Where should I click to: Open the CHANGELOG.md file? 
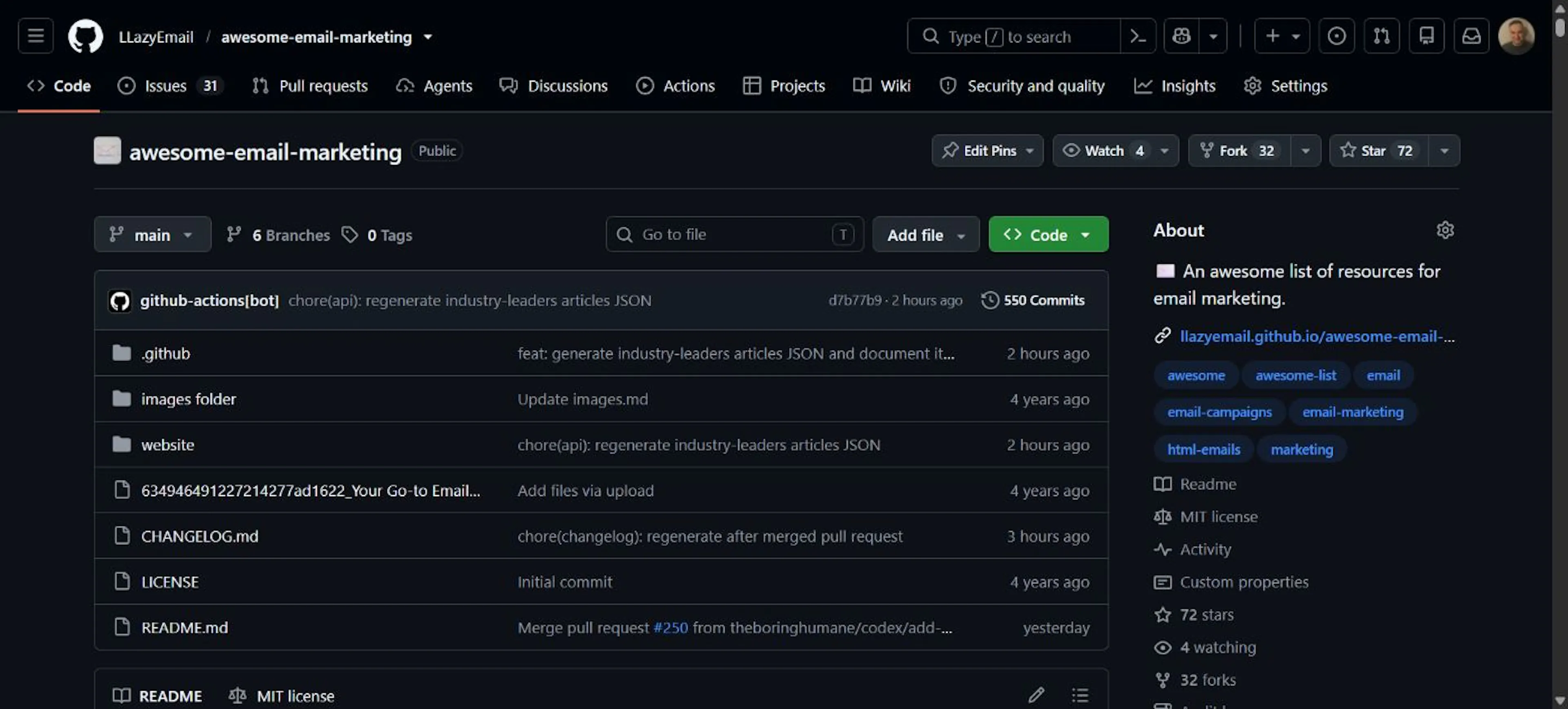200,536
